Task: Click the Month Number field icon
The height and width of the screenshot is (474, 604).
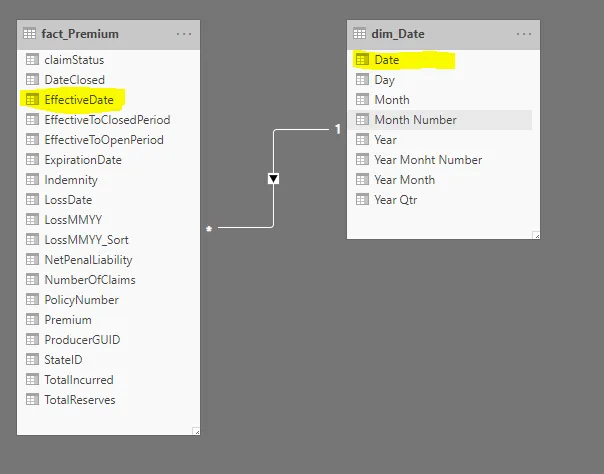Action: pos(362,120)
